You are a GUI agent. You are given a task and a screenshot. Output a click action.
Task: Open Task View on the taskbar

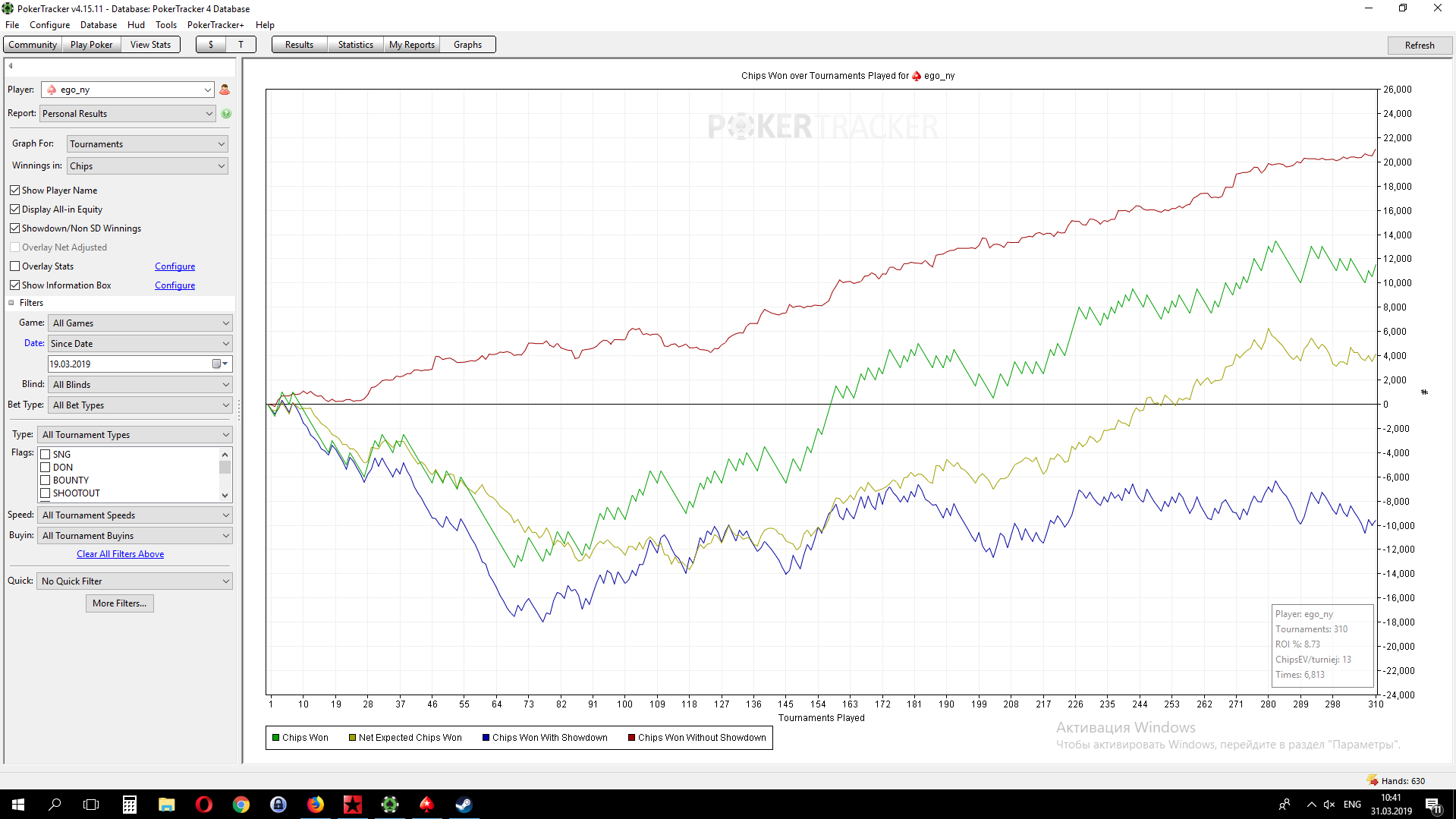point(91,805)
